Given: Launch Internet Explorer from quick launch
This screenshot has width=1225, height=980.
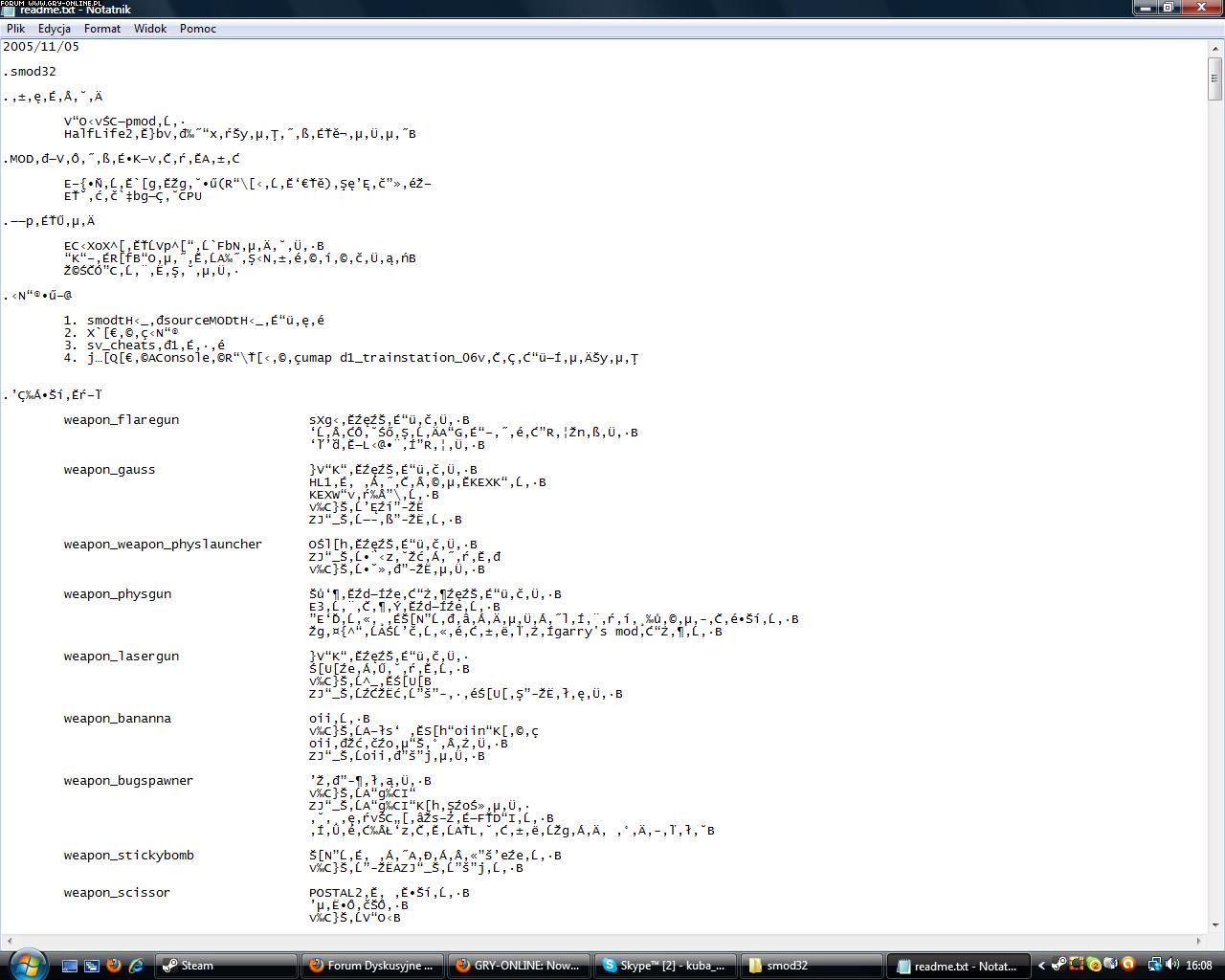Looking at the screenshot, I should coord(136,966).
